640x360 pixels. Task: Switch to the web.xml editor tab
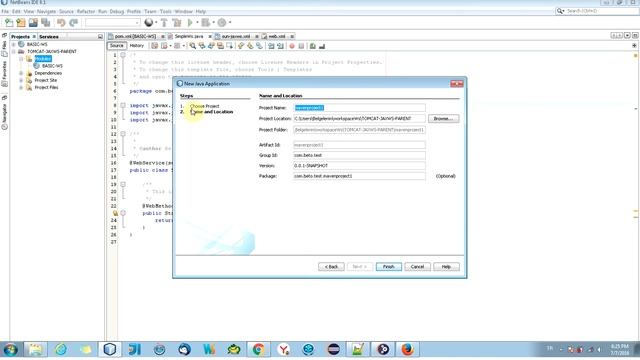[x=277, y=36]
